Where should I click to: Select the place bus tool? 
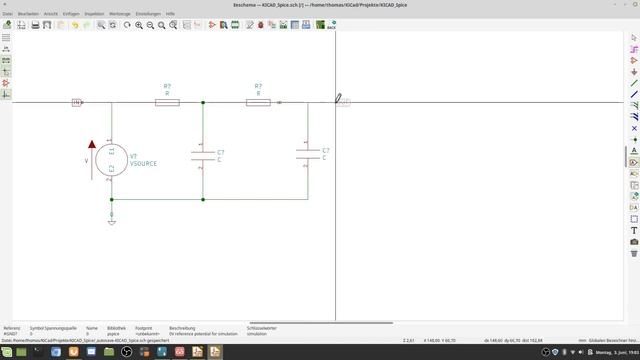[x=634, y=94]
